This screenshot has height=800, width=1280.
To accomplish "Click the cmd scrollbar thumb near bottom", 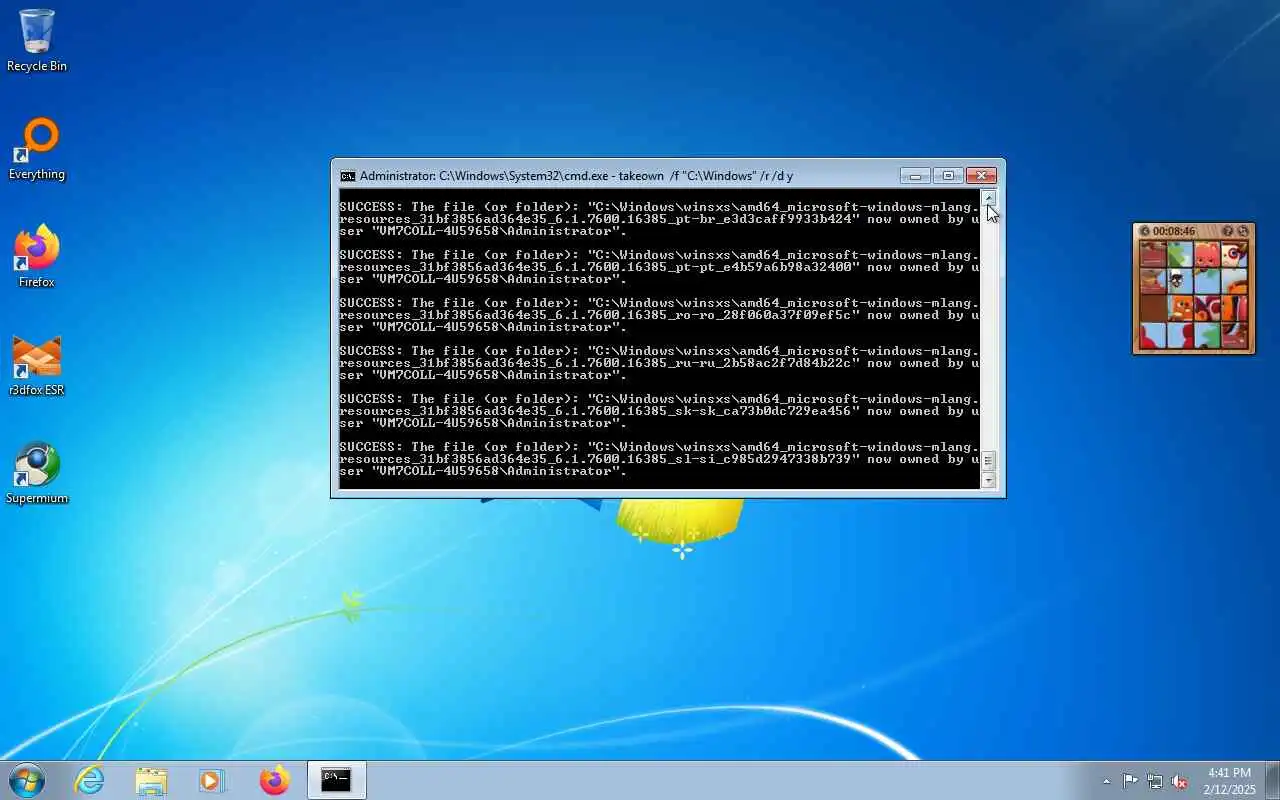I will tap(989, 461).
